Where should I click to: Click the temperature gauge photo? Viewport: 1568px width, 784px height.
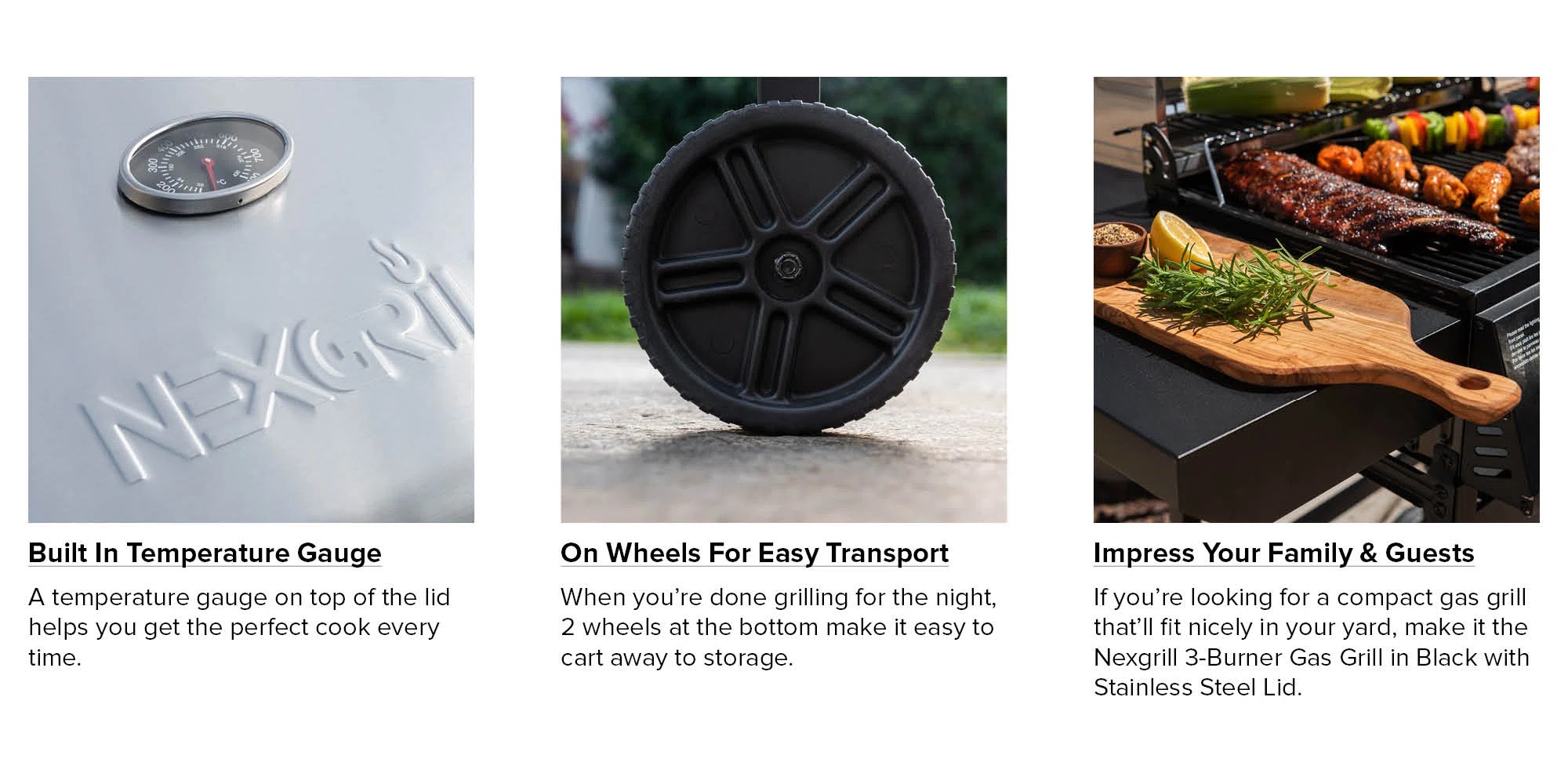[x=251, y=299]
